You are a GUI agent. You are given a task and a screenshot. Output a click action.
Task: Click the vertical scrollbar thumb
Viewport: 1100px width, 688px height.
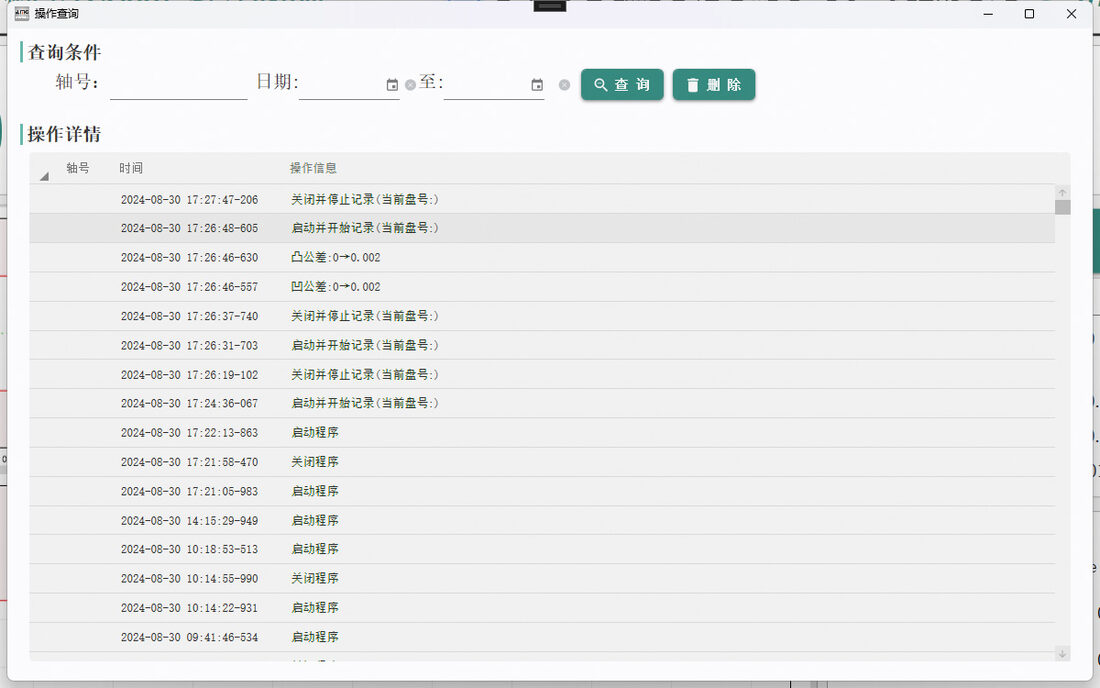[1063, 207]
